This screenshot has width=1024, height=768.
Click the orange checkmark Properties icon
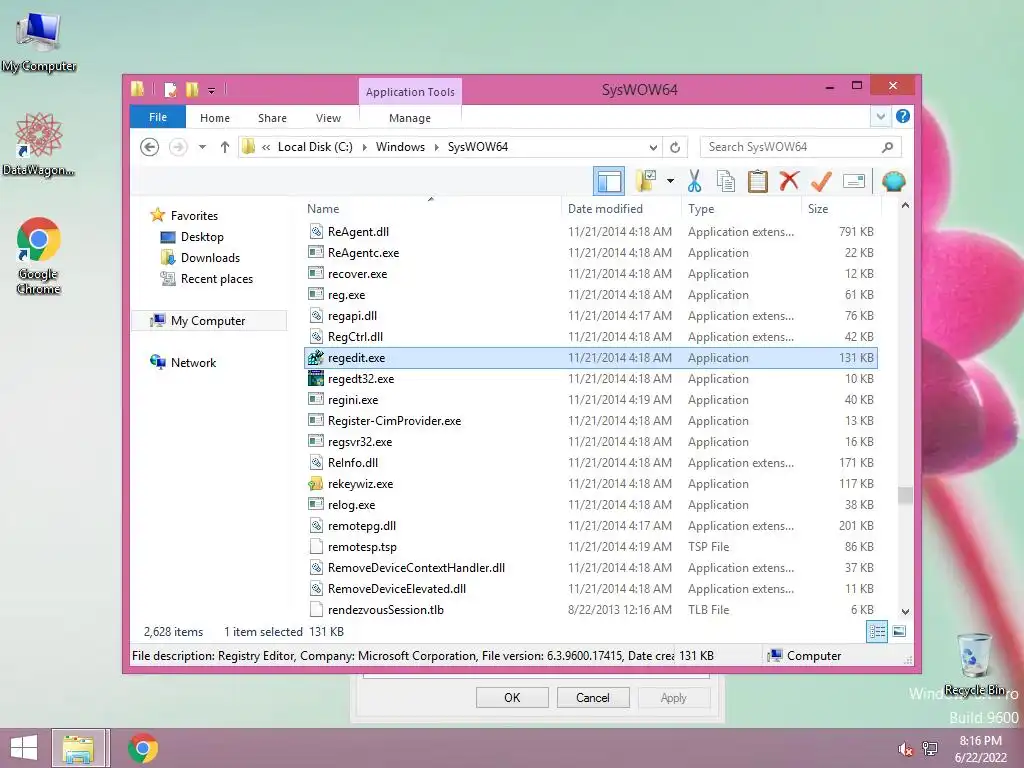coord(821,181)
